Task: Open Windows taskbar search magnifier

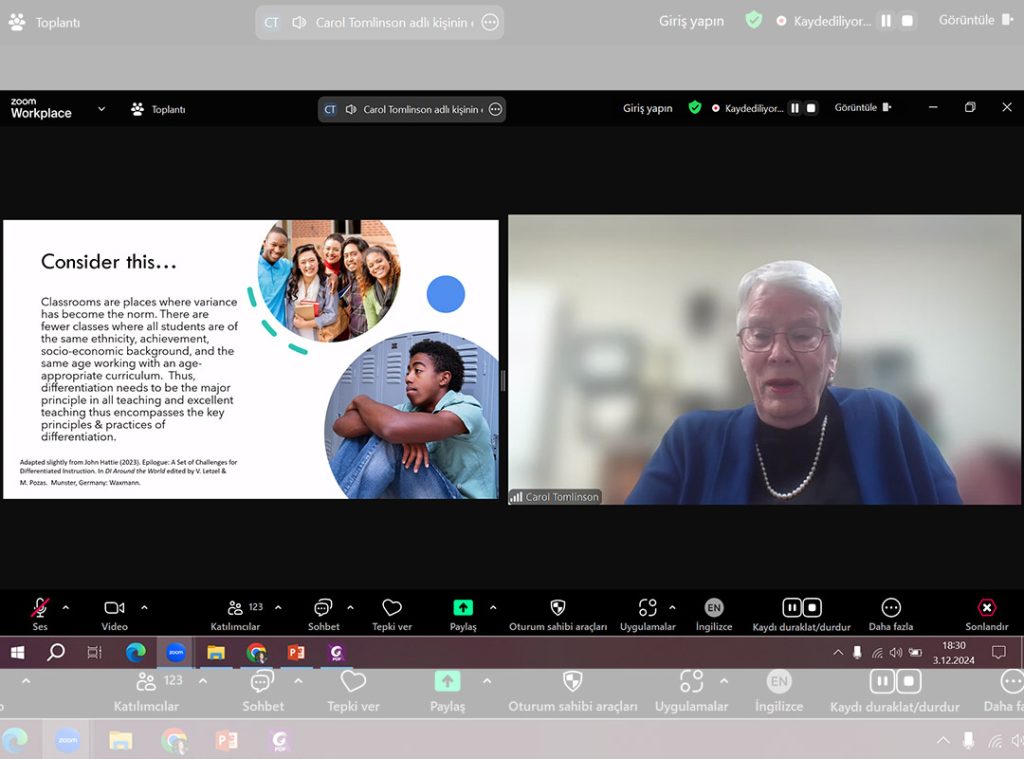Action: pyautogui.click(x=56, y=652)
